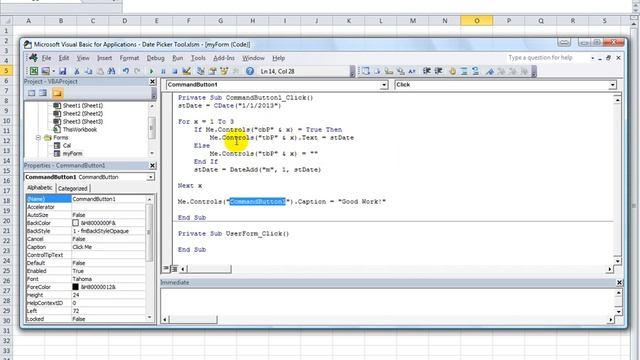
Task: Open the CommandButton1 object dropdown
Action: pyautogui.click(x=384, y=85)
